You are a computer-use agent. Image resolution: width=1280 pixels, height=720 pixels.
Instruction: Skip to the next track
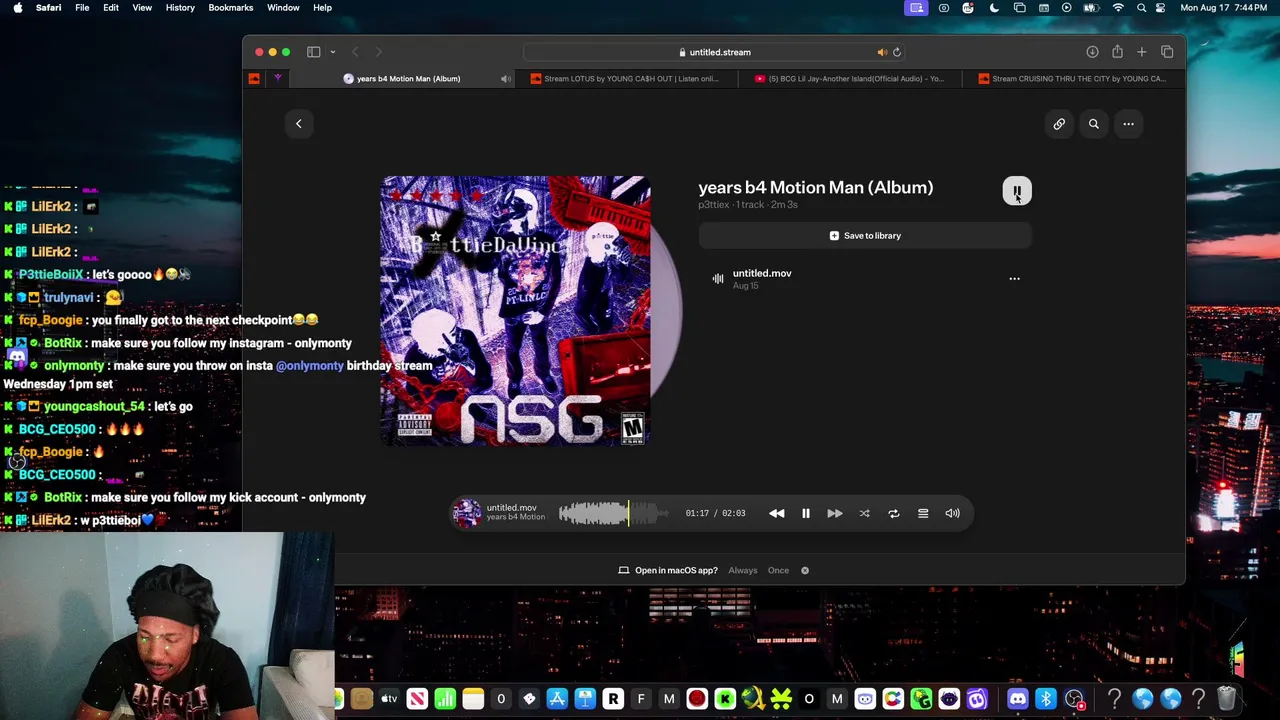[x=835, y=513]
